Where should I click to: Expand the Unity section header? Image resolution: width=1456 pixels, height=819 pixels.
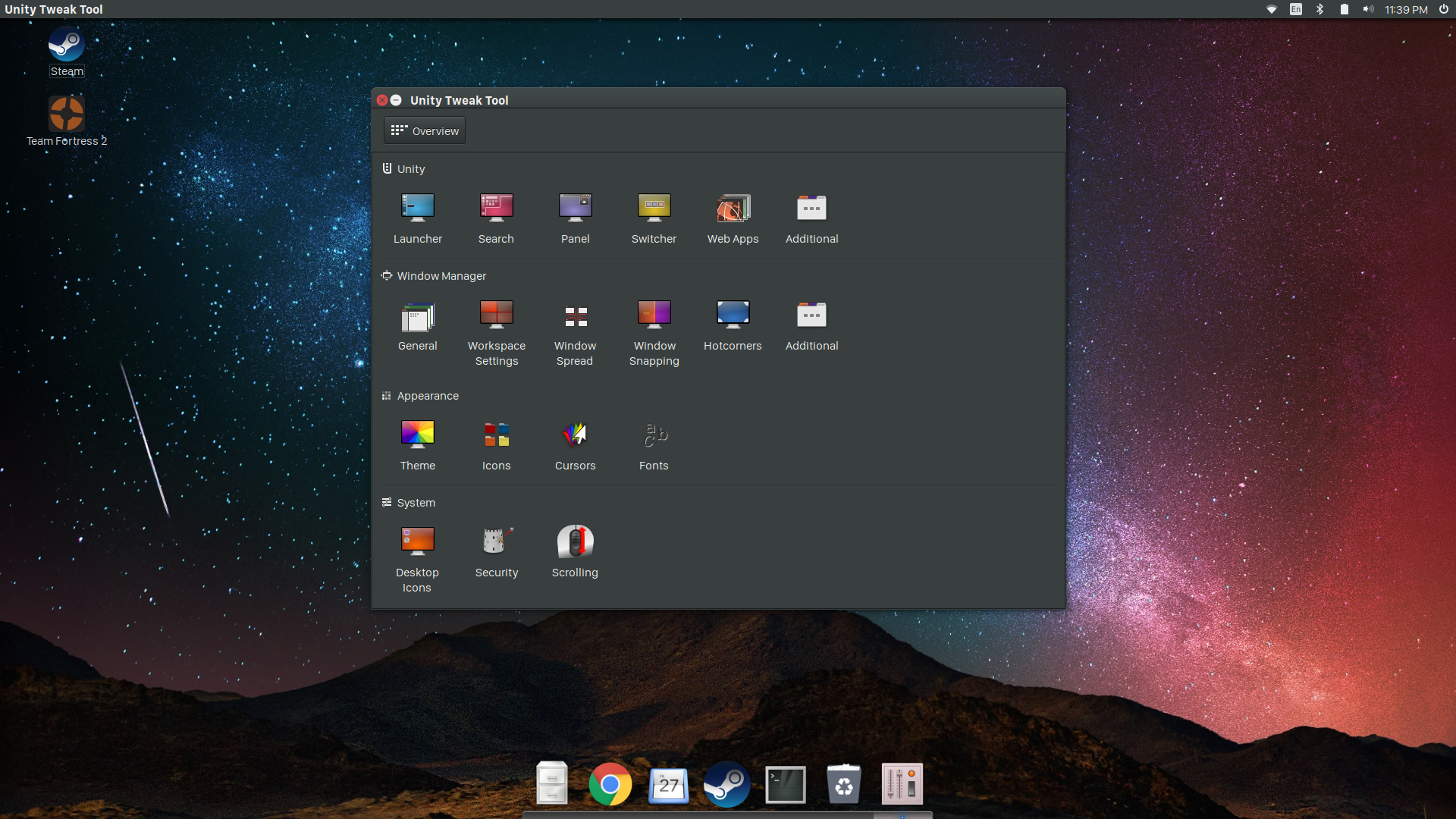pos(410,168)
